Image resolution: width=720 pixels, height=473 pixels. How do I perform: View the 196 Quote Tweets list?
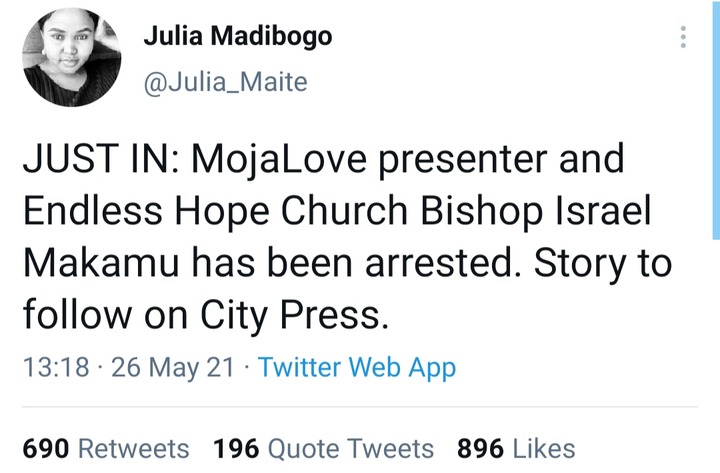(323, 448)
